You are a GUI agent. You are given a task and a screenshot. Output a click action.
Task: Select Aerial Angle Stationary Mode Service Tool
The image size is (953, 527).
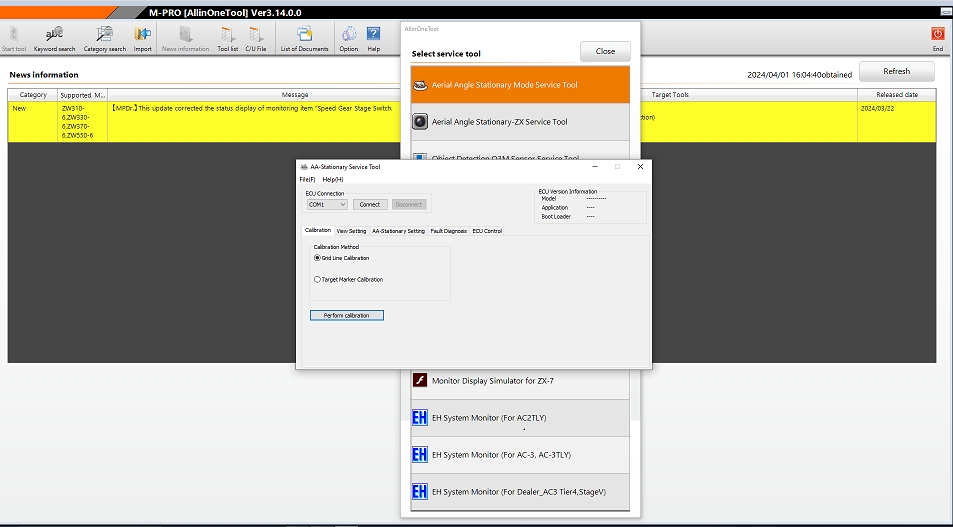coord(520,84)
